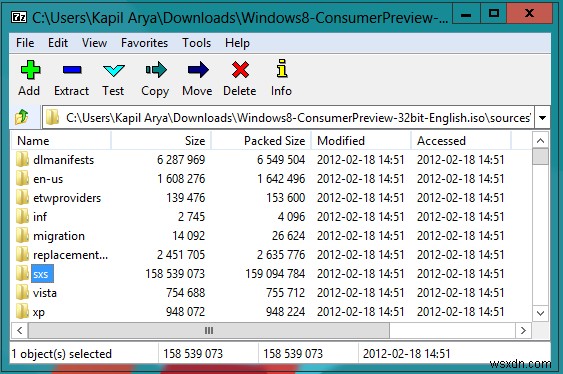Click horizontal scrollbar left arrow
Viewport: 563px width, 374px height.
[x=20, y=330]
